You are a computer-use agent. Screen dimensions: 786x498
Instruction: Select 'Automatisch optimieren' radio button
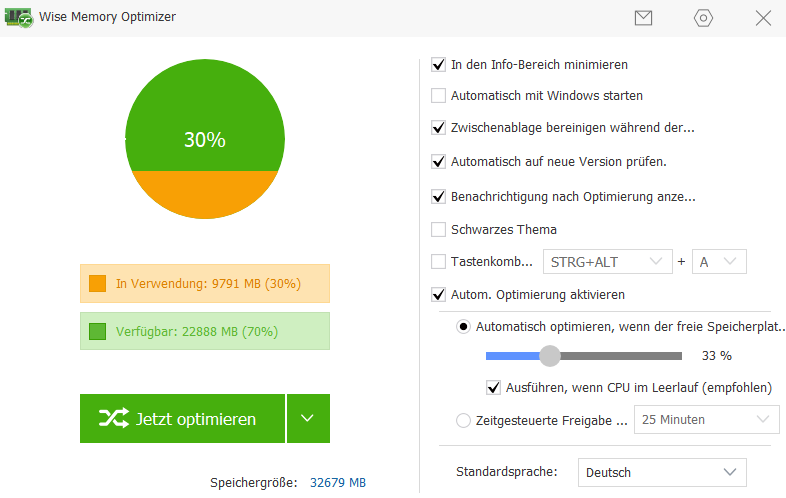(x=463, y=326)
